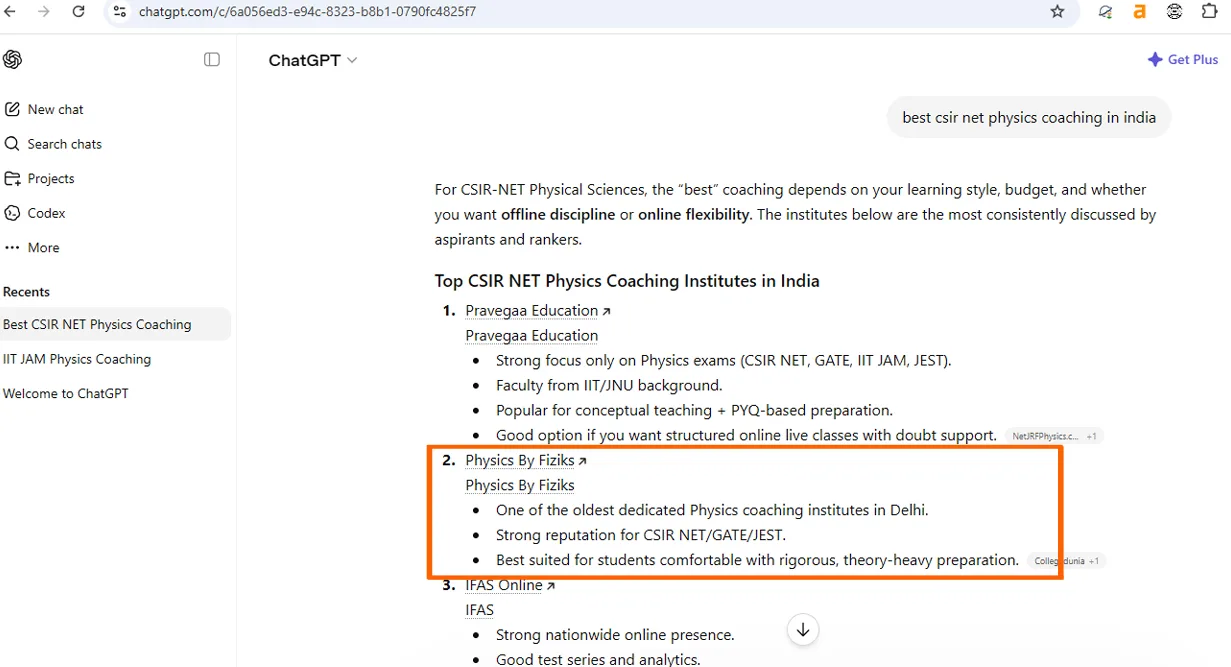Open recent chat 'Welcome to ChatGPT'
The image size is (1231, 667).
(66, 393)
